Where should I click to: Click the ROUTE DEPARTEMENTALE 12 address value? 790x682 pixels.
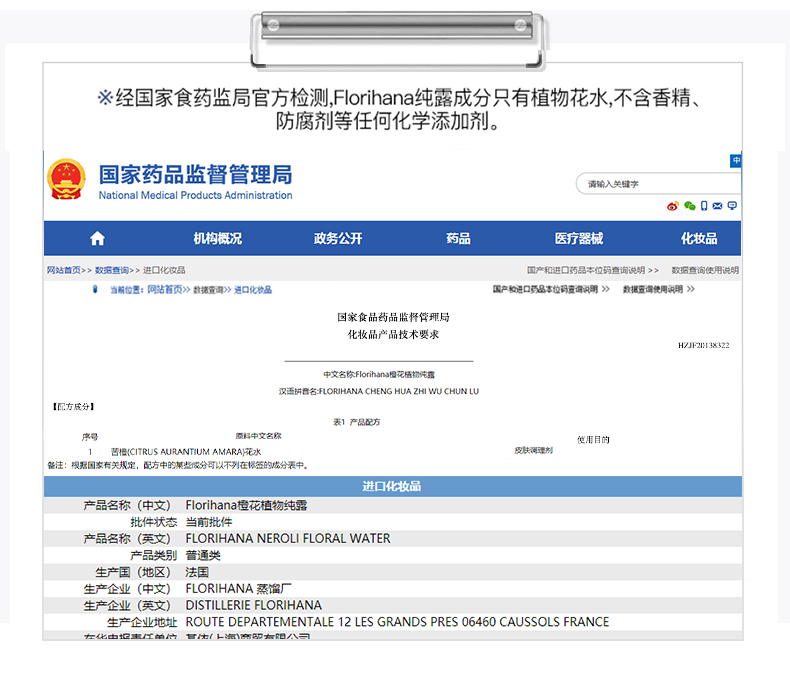[x=398, y=622]
